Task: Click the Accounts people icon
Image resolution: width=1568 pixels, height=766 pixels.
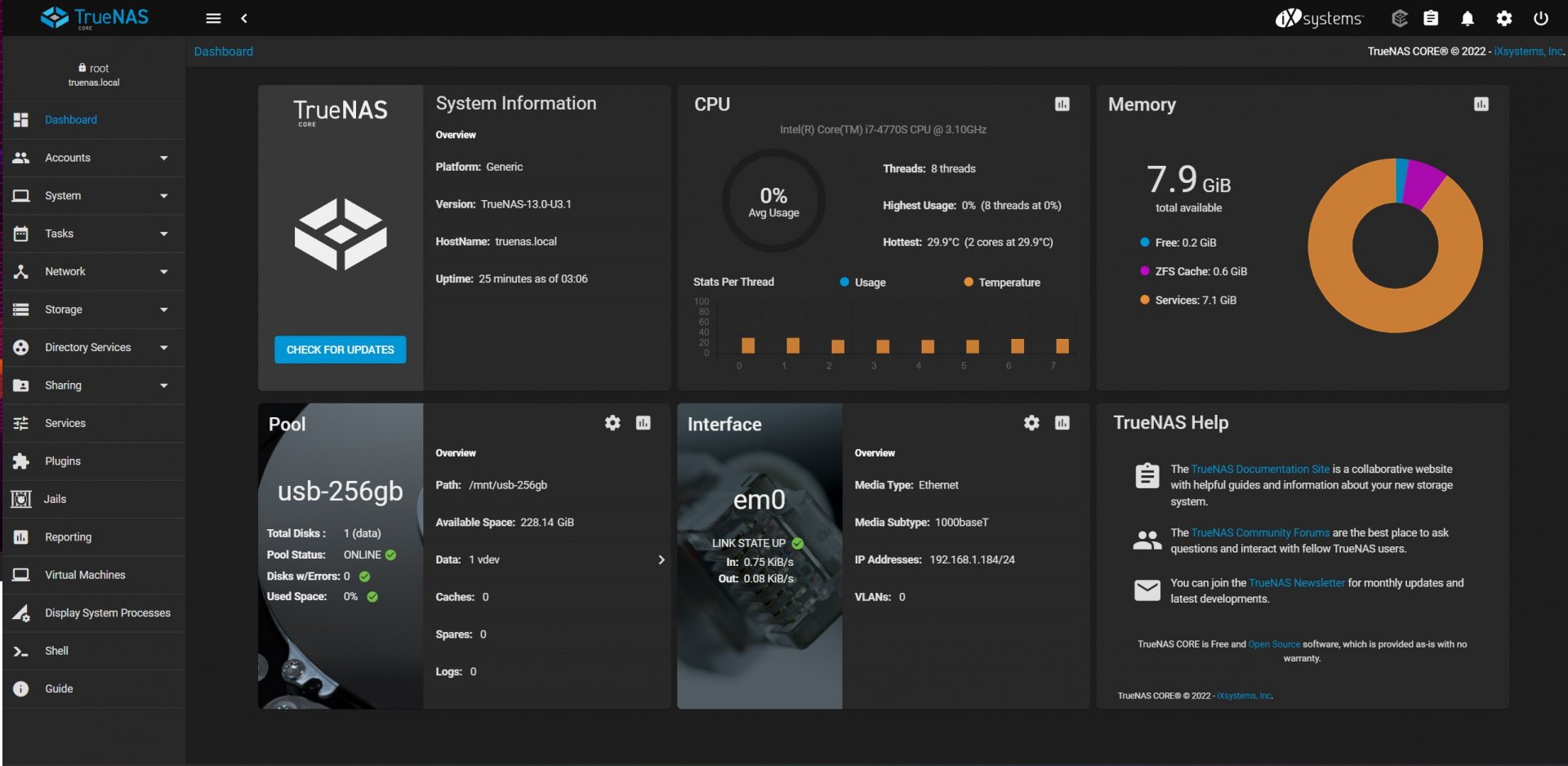Action: click(21, 158)
